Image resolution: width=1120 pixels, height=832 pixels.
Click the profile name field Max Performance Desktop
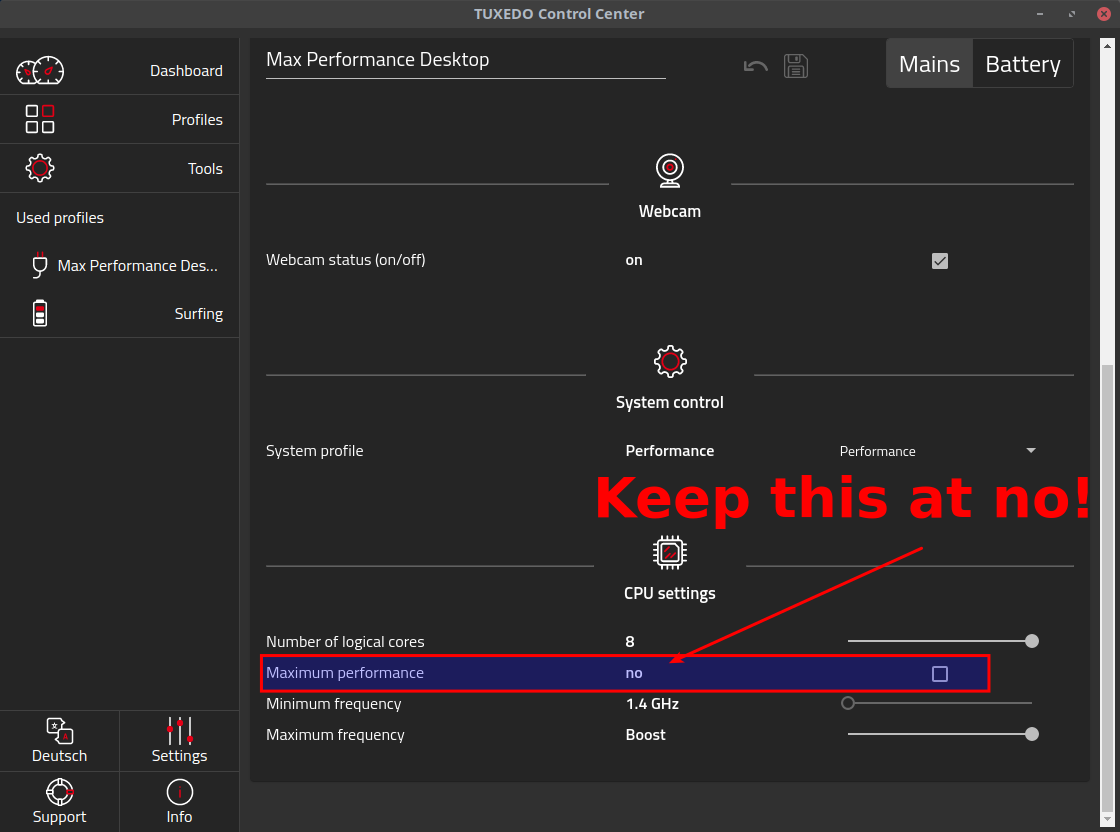(x=466, y=60)
